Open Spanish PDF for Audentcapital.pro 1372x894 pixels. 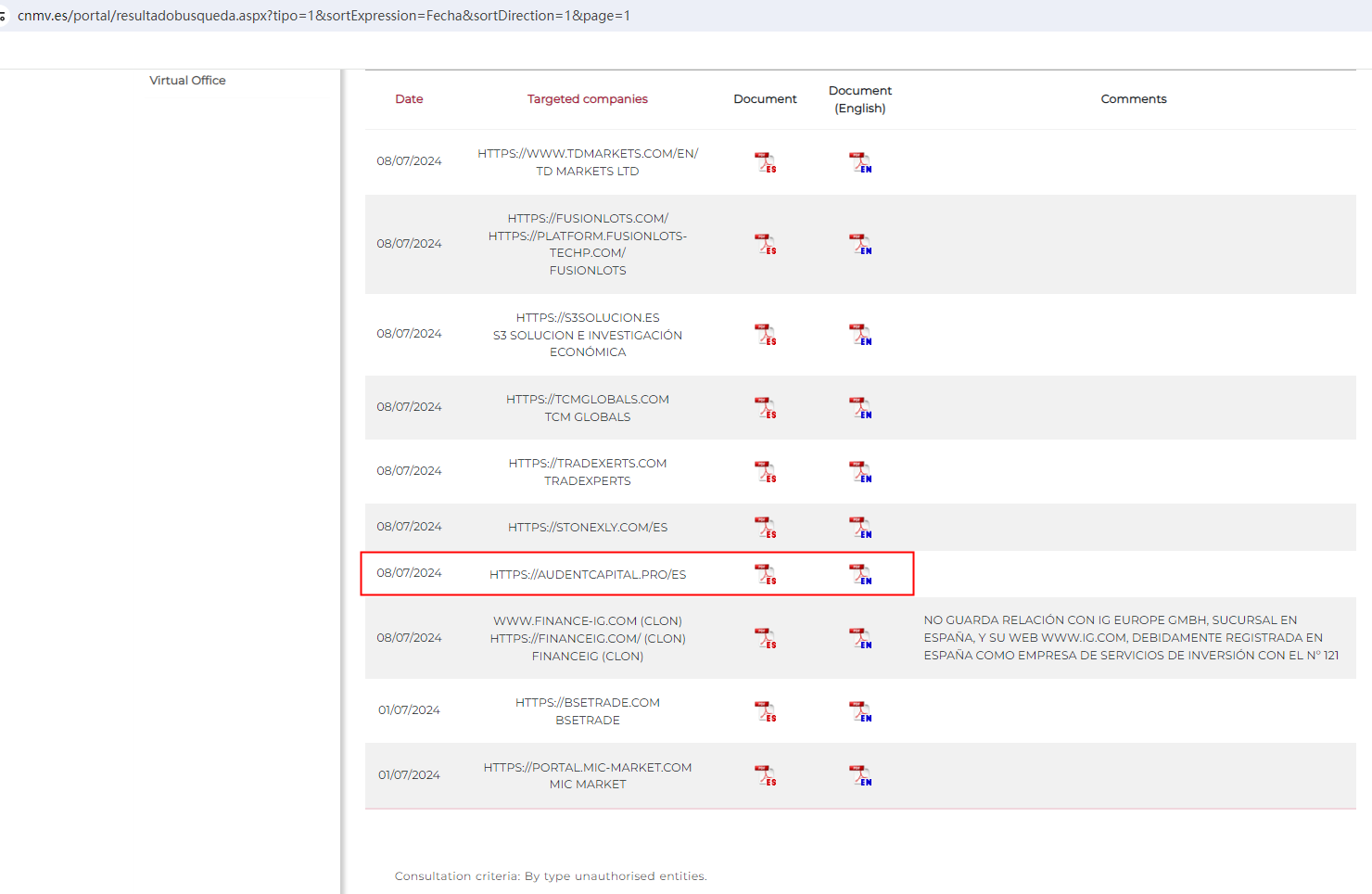pos(765,574)
